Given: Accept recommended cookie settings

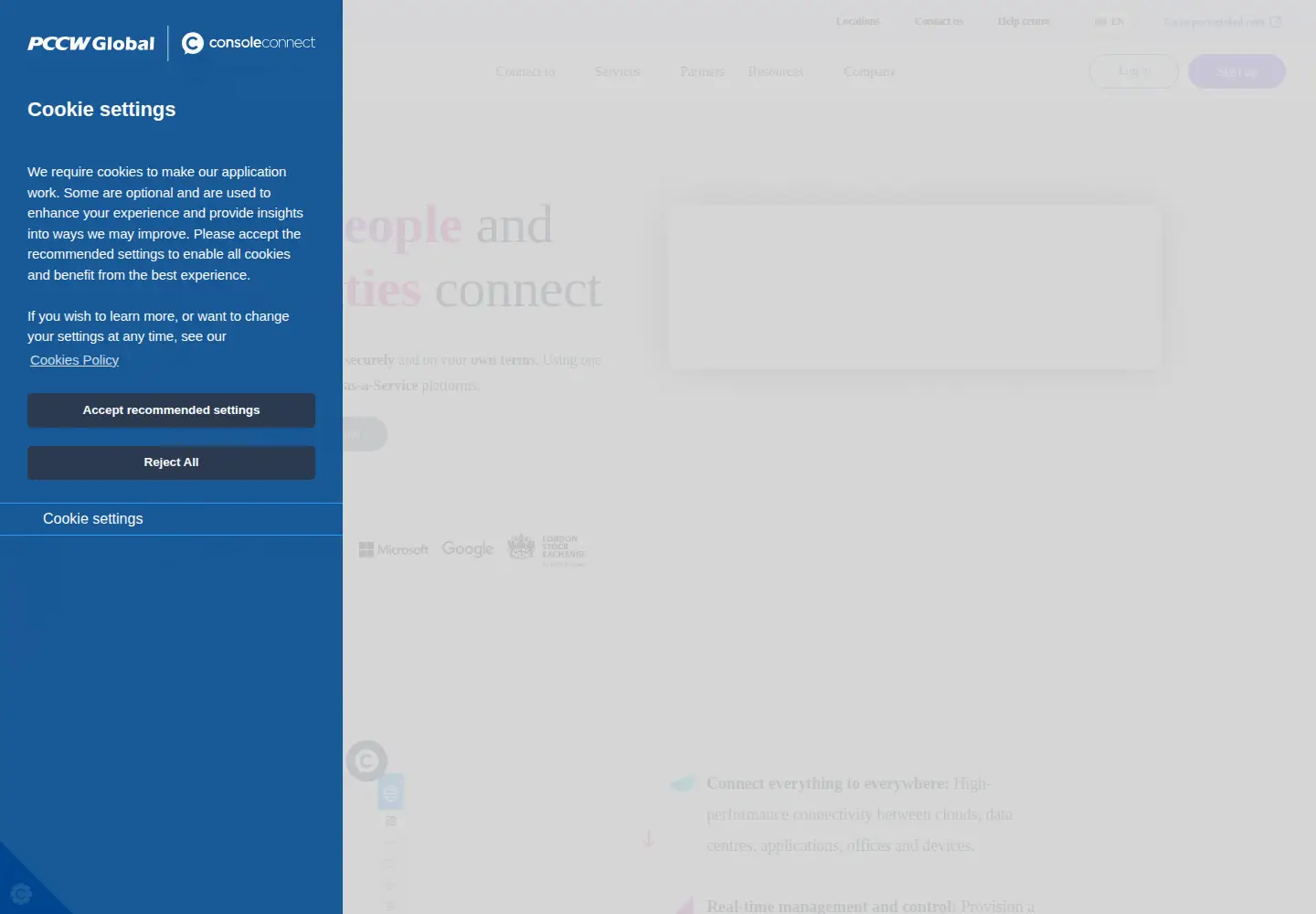Looking at the screenshot, I should 171,410.
